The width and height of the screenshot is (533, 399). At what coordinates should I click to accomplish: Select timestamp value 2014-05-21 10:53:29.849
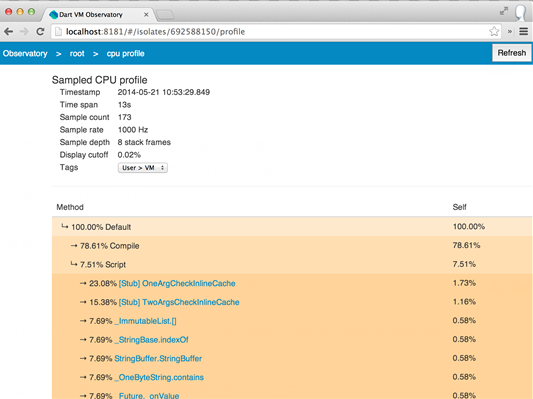164,92
